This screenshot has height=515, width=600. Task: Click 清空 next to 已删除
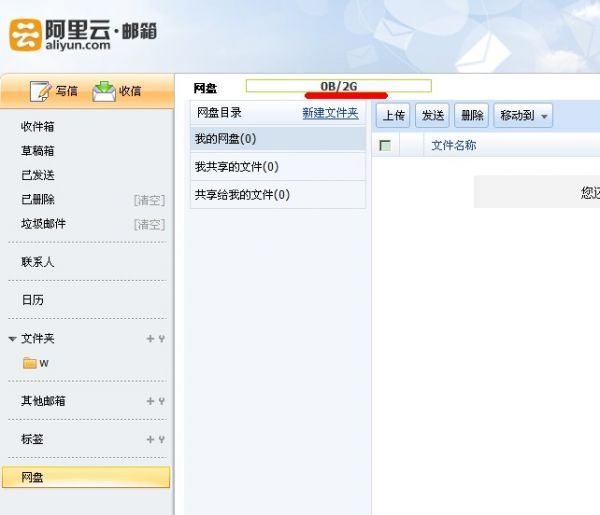pos(149,200)
